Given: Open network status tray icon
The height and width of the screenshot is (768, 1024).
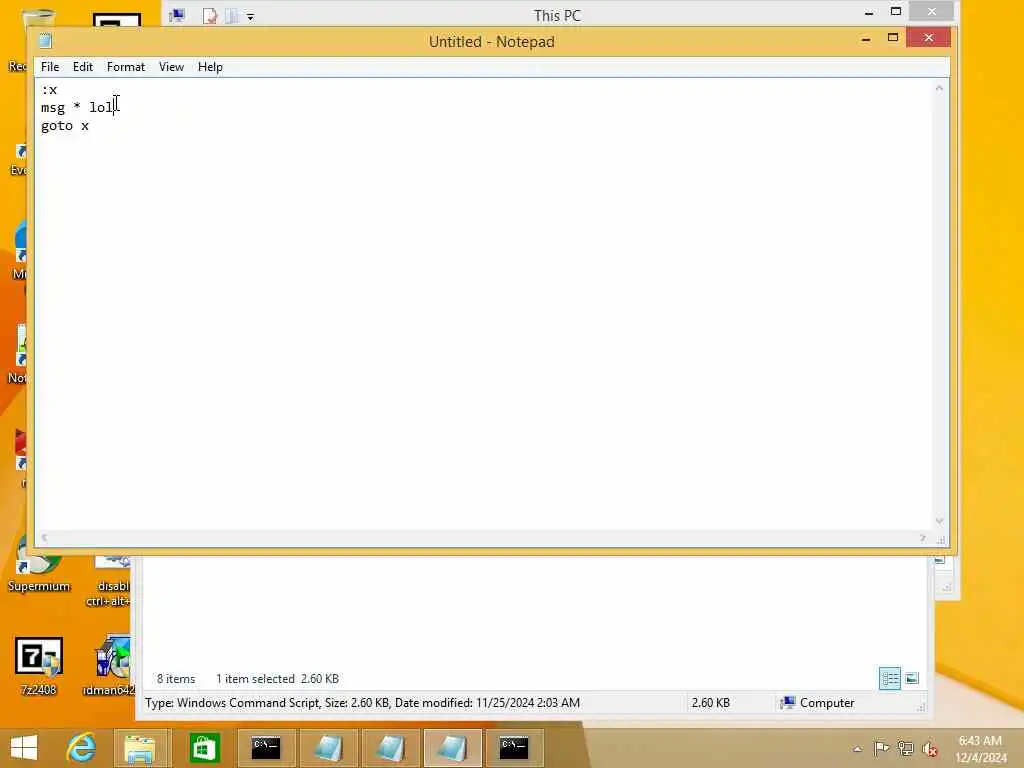Looking at the screenshot, I should point(905,748).
